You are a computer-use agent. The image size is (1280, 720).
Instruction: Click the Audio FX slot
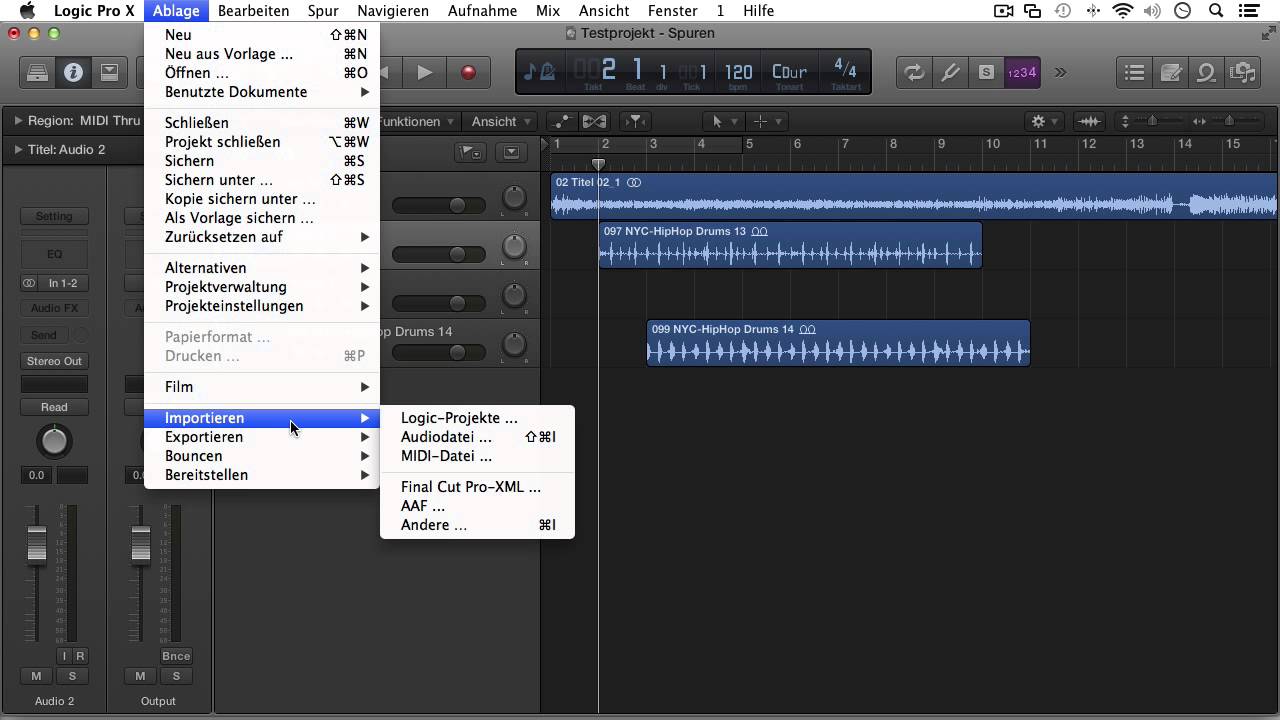(x=54, y=308)
